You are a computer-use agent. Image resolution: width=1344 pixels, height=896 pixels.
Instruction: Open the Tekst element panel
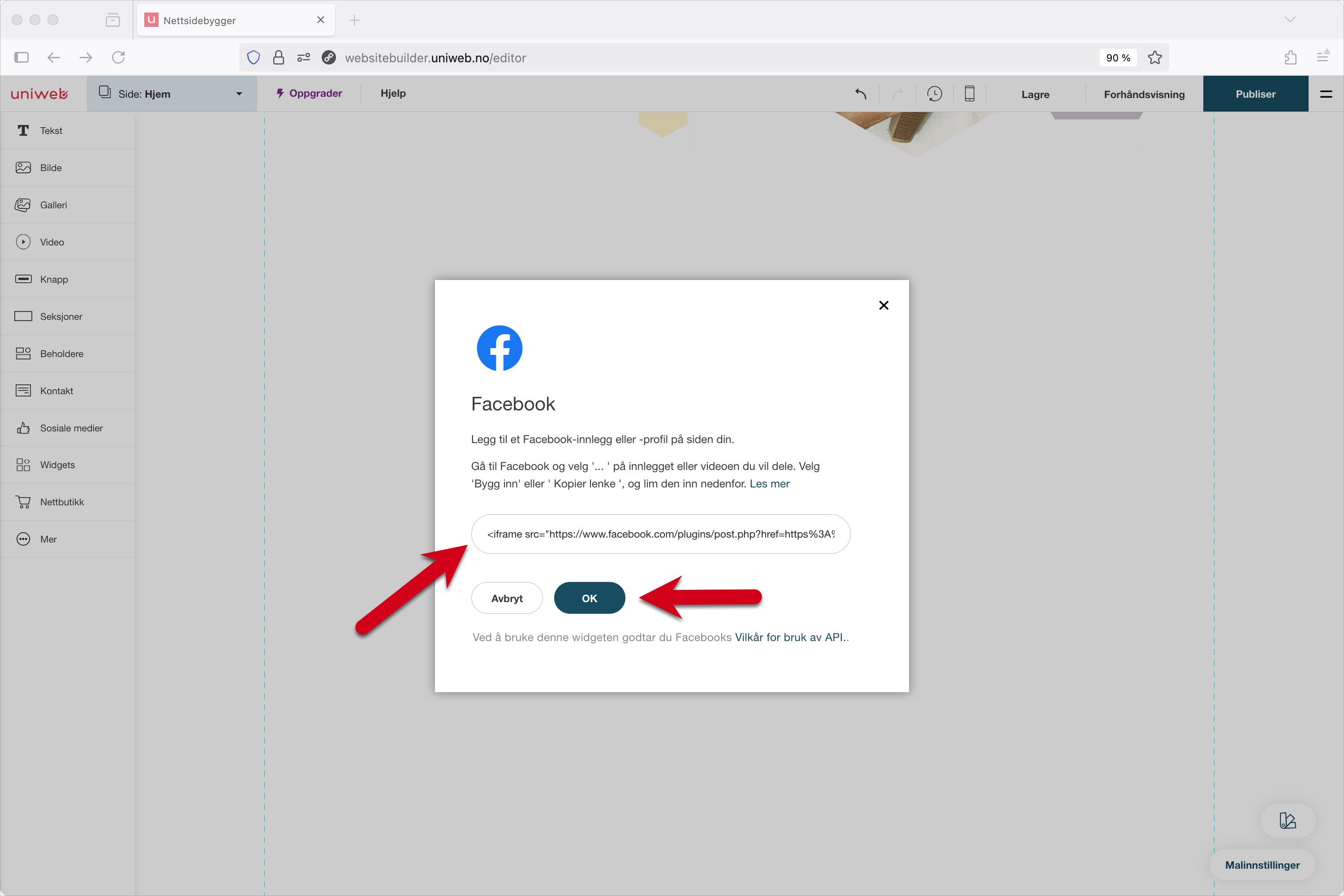(68, 130)
